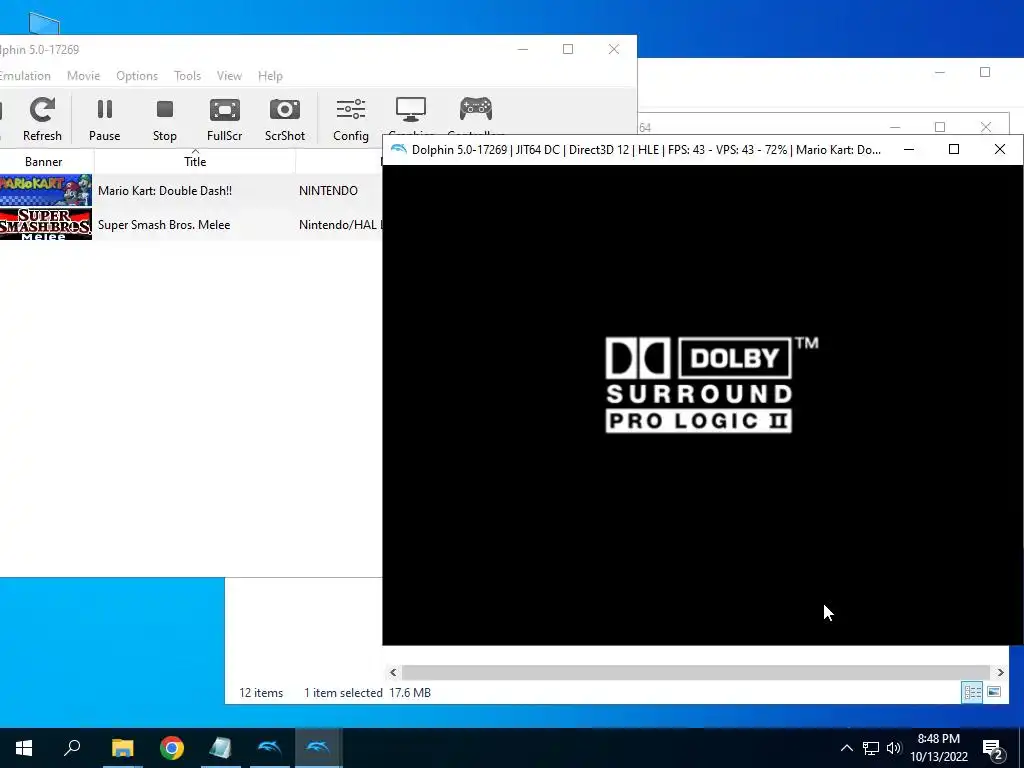Screen dimensions: 1024x768
Task: Switch to the active Dolphin taskbar icon
Action: [319, 748]
